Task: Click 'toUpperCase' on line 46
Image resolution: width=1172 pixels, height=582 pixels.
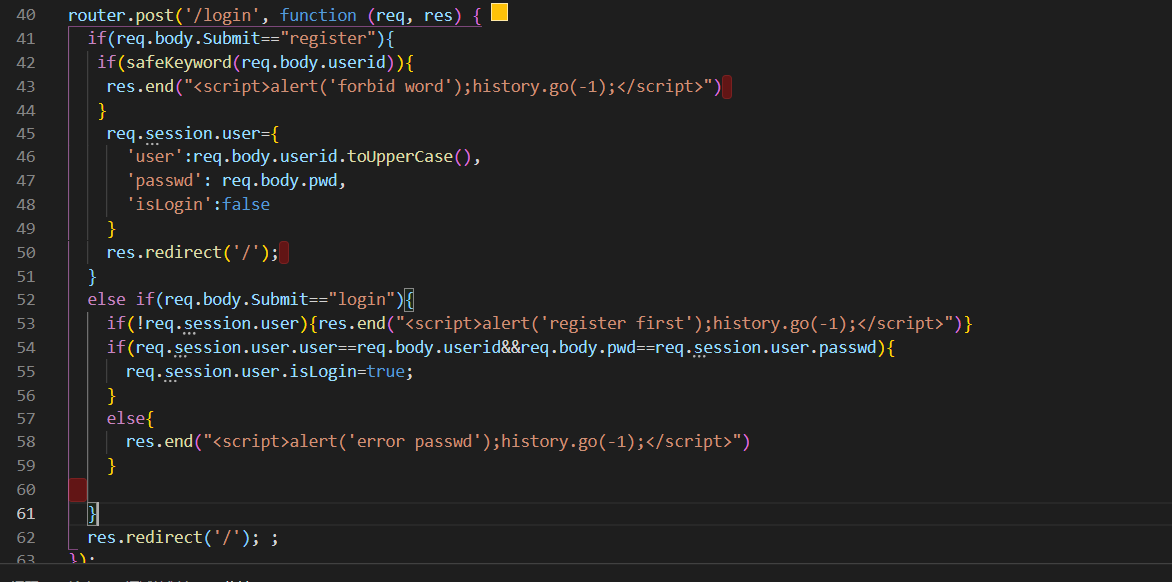Action: pos(402,157)
